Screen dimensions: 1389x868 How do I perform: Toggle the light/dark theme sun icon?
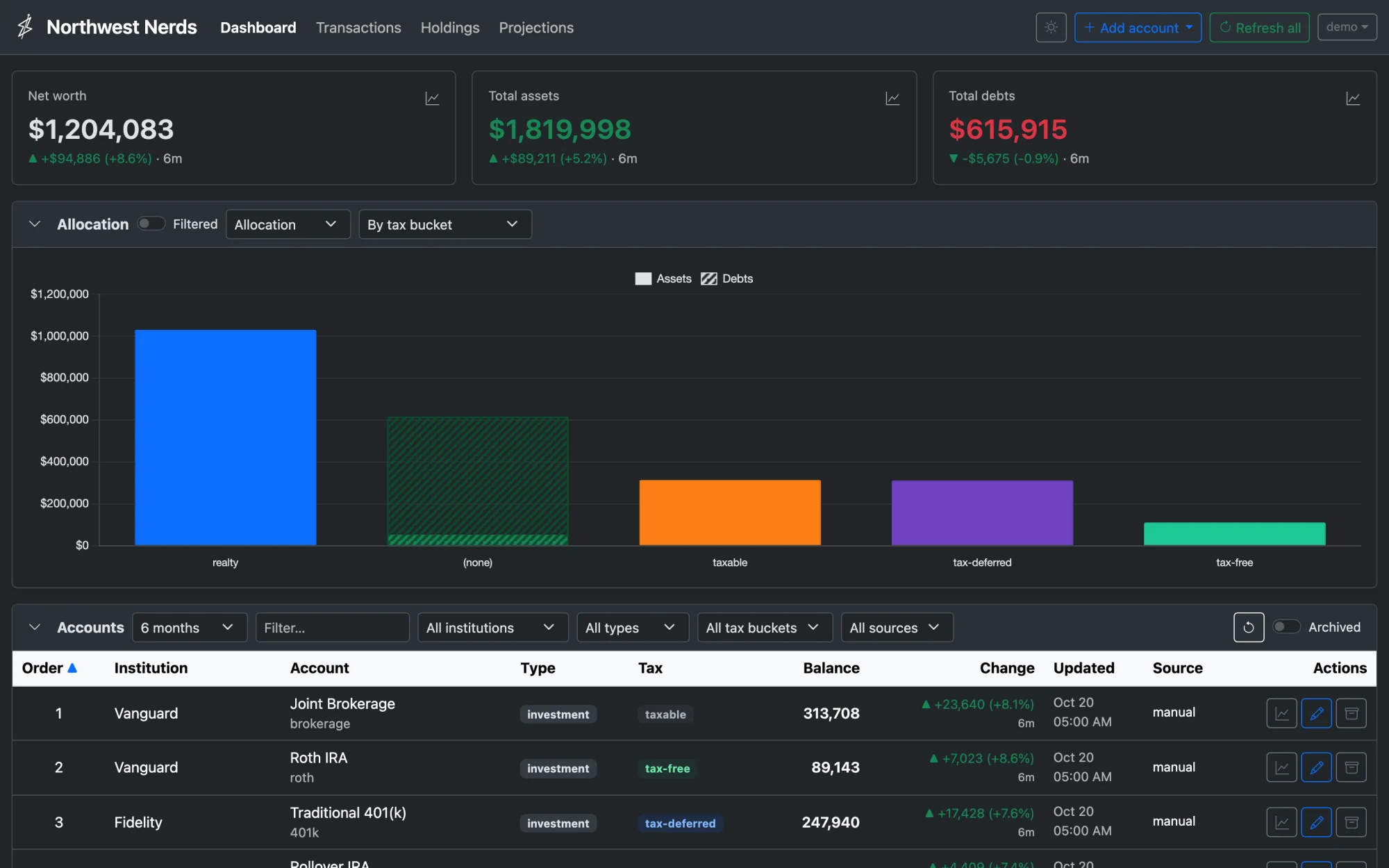coord(1051,28)
